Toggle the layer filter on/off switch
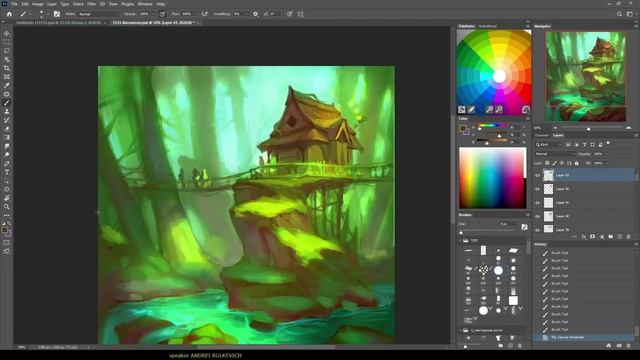 click(x=608, y=144)
